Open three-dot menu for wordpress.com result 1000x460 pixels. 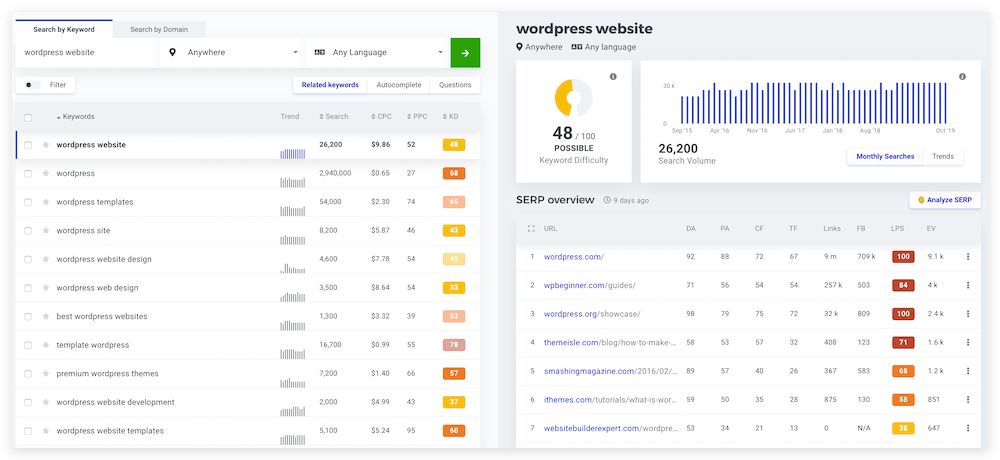967,257
